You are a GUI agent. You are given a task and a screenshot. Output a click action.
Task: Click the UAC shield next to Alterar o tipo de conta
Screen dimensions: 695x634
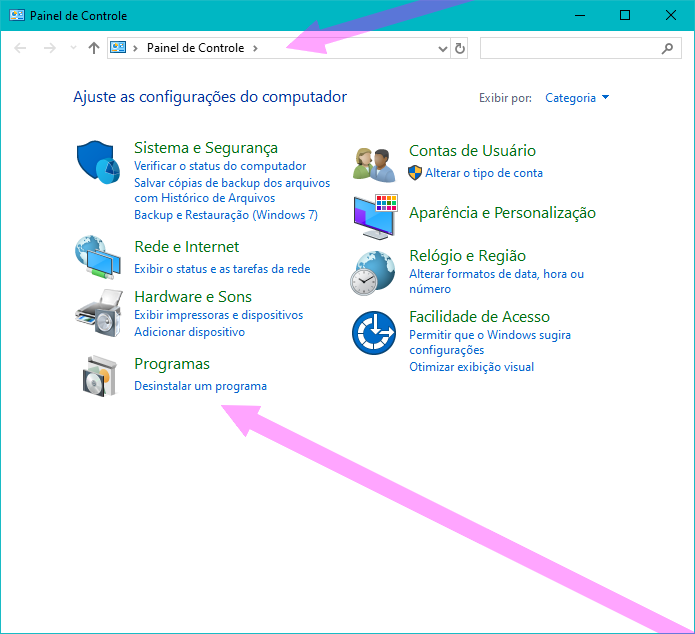(x=414, y=172)
